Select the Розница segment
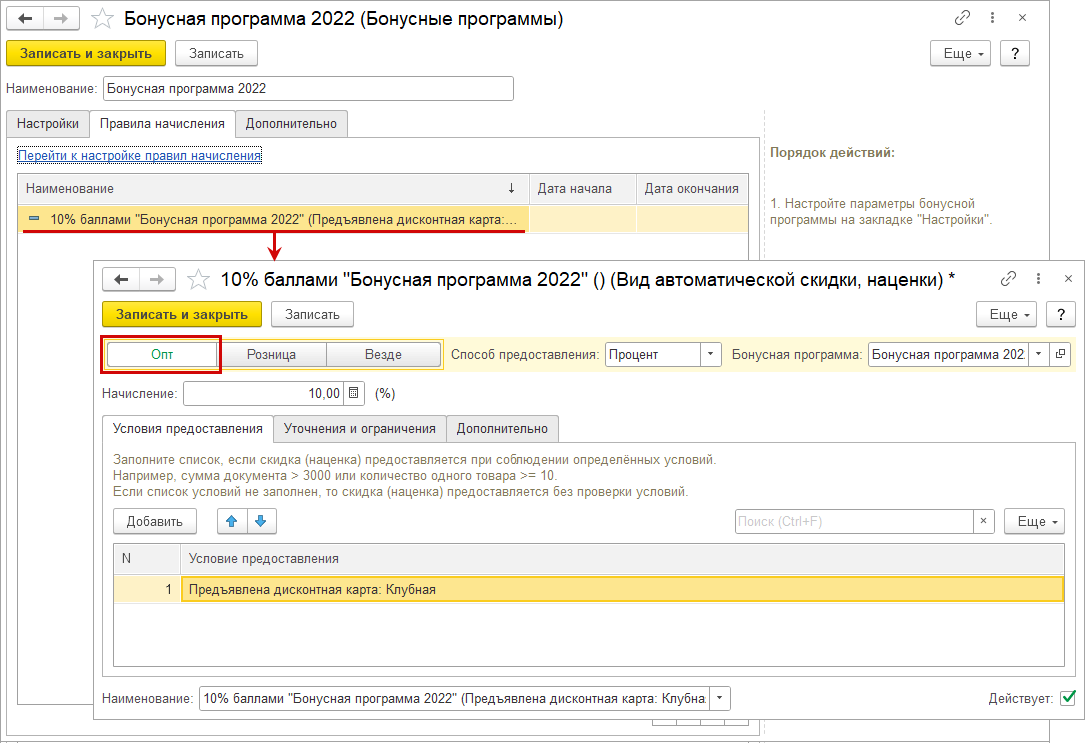 pos(271,354)
